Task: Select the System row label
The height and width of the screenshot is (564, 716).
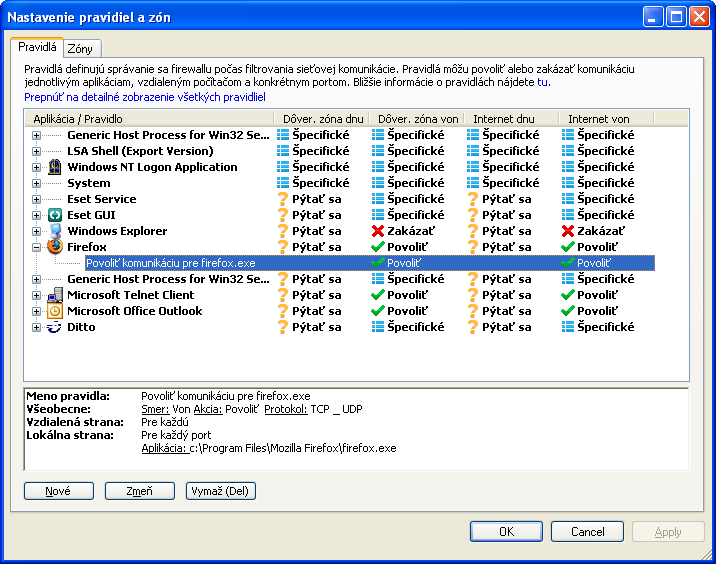Action: pyautogui.click(x=89, y=183)
